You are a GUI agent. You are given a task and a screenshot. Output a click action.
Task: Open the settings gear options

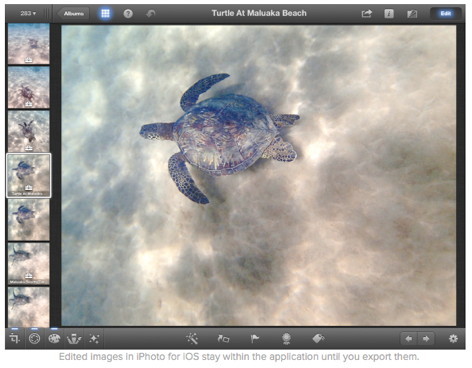tap(453, 339)
